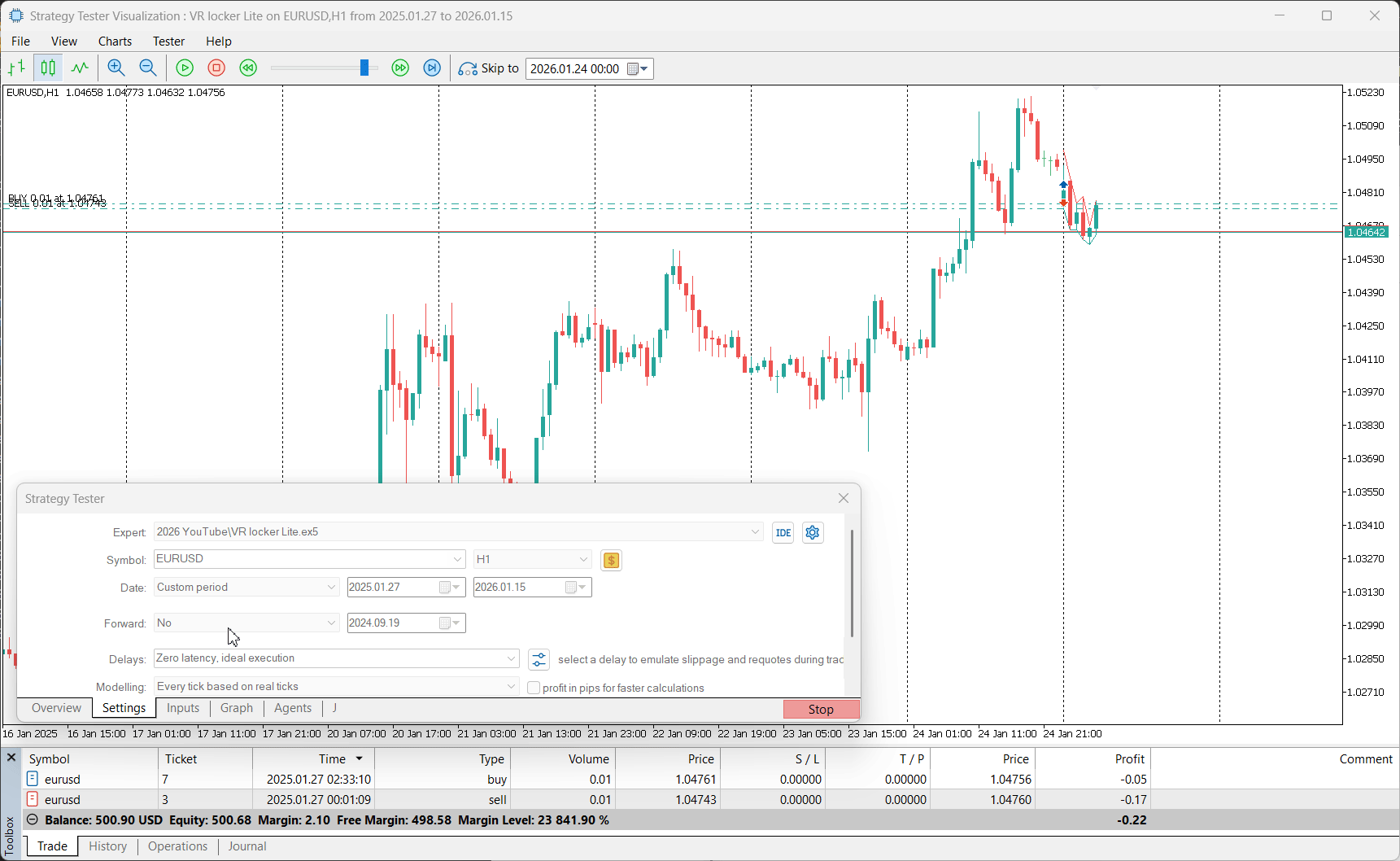Open end date 2026.01.15 calendar

point(576,588)
